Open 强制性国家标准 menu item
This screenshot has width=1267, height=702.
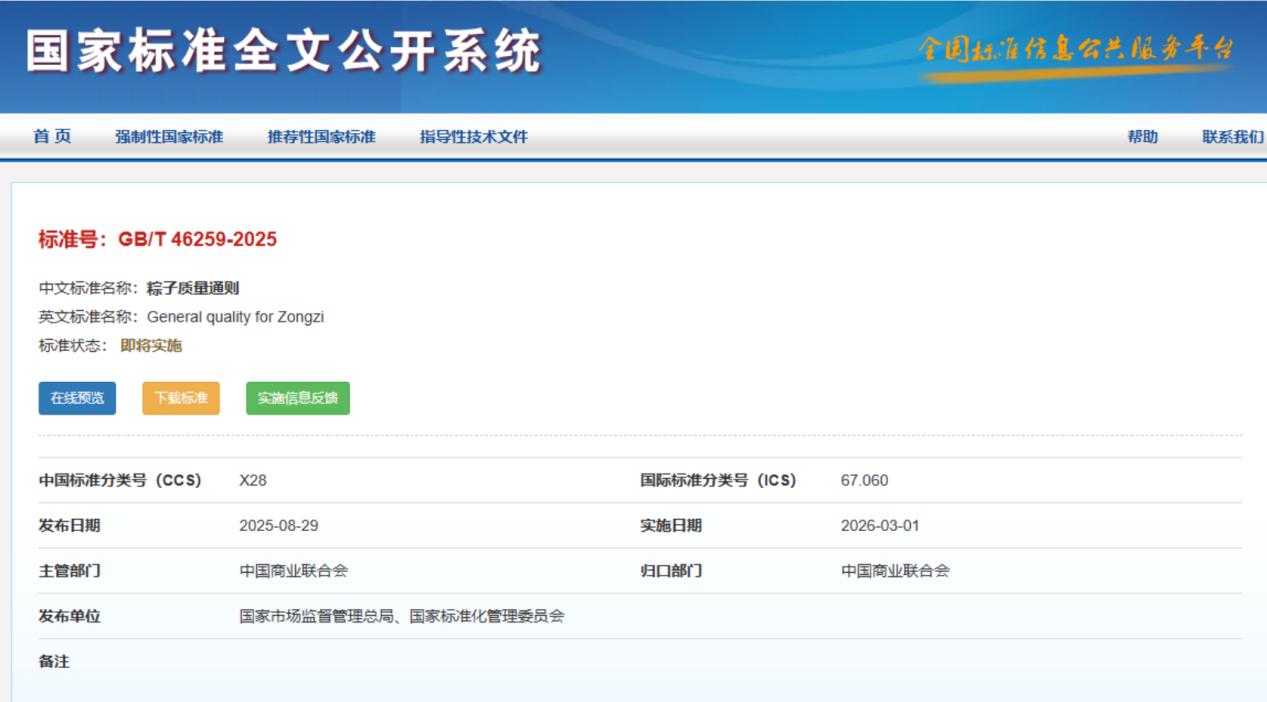(169, 137)
